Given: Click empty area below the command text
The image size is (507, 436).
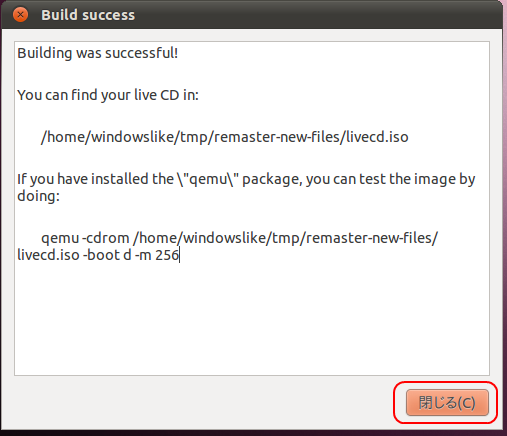Looking at the screenshot, I should [252, 317].
